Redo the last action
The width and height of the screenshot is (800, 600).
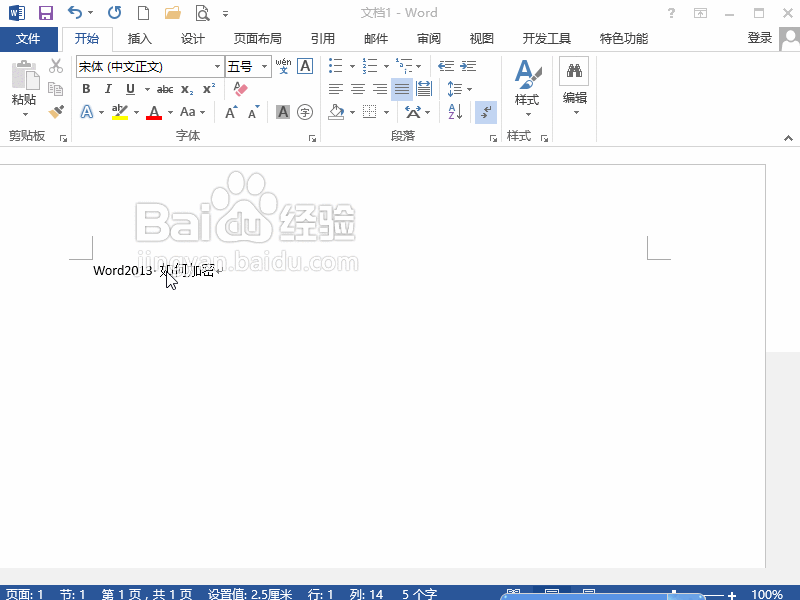pyautogui.click(x=114, y=13)
